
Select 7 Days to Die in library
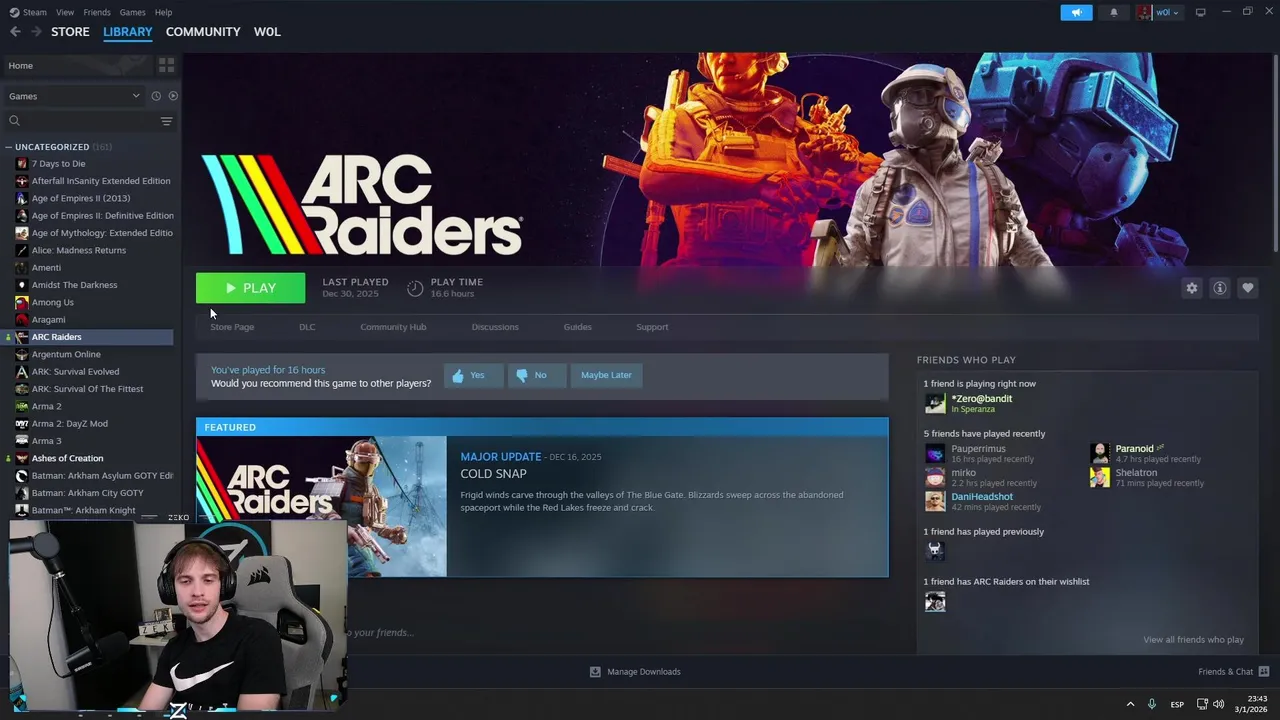click(x=58, y=164)
